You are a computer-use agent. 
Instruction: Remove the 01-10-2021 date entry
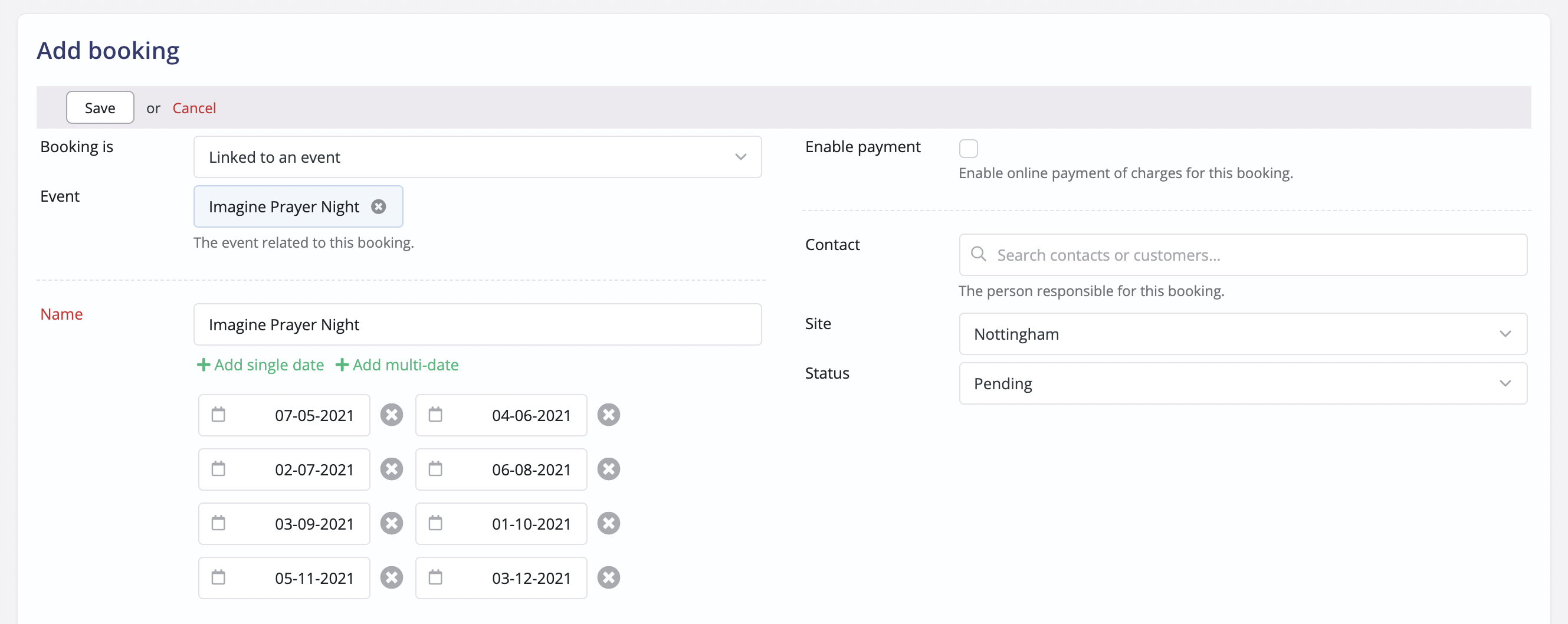(x=608, y=523)
